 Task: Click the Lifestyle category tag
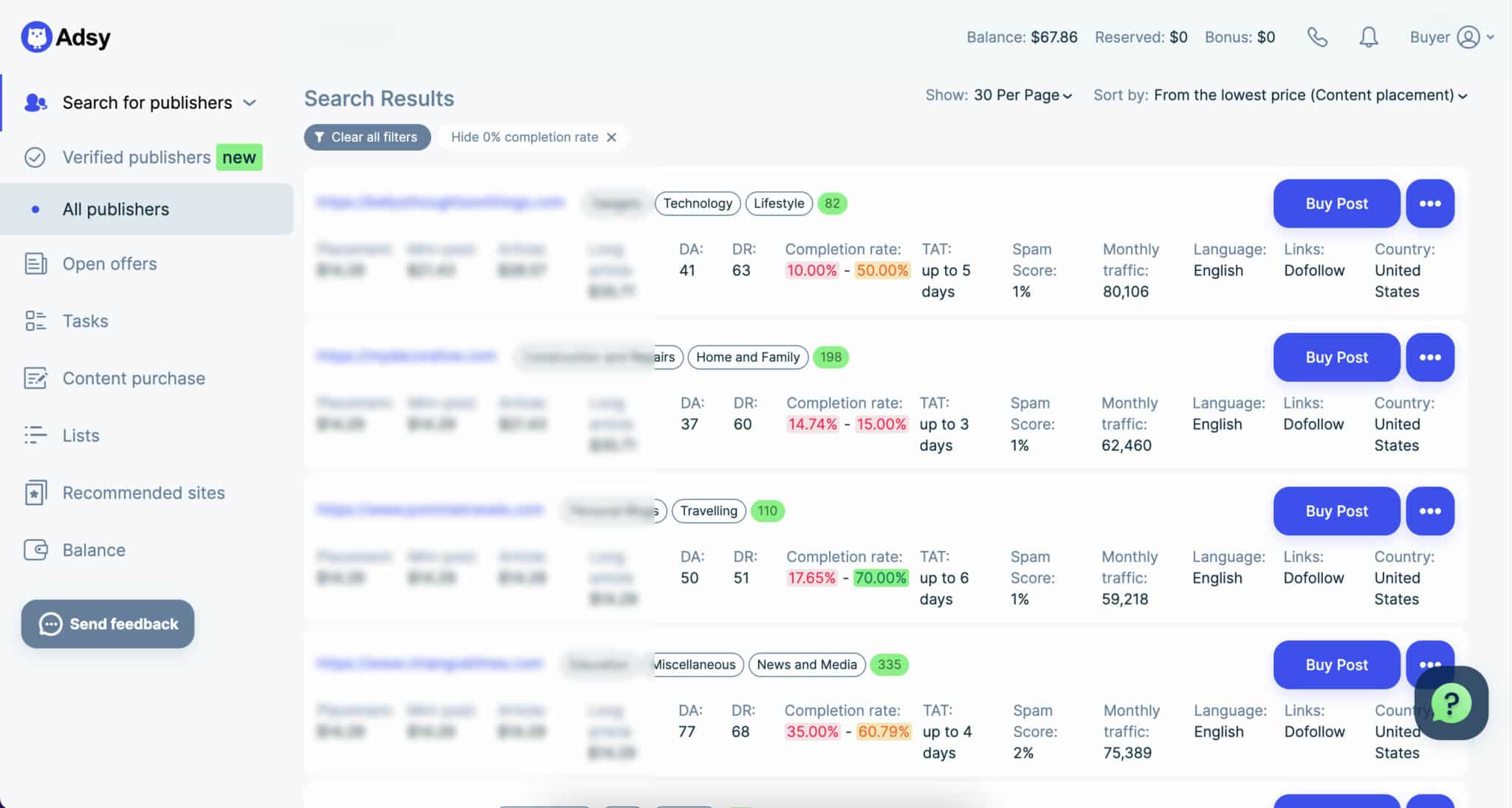point(779,203)
